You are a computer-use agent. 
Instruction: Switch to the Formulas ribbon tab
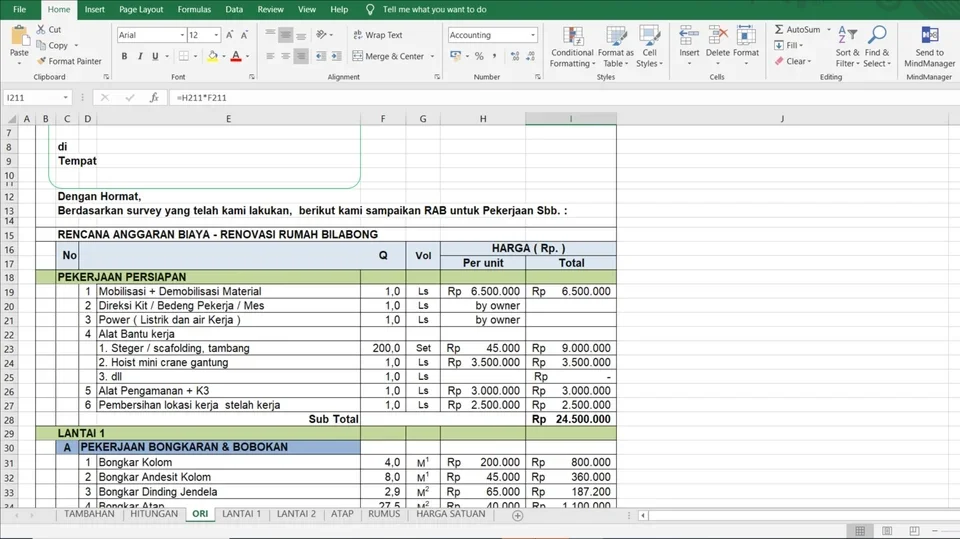(194, 9)
